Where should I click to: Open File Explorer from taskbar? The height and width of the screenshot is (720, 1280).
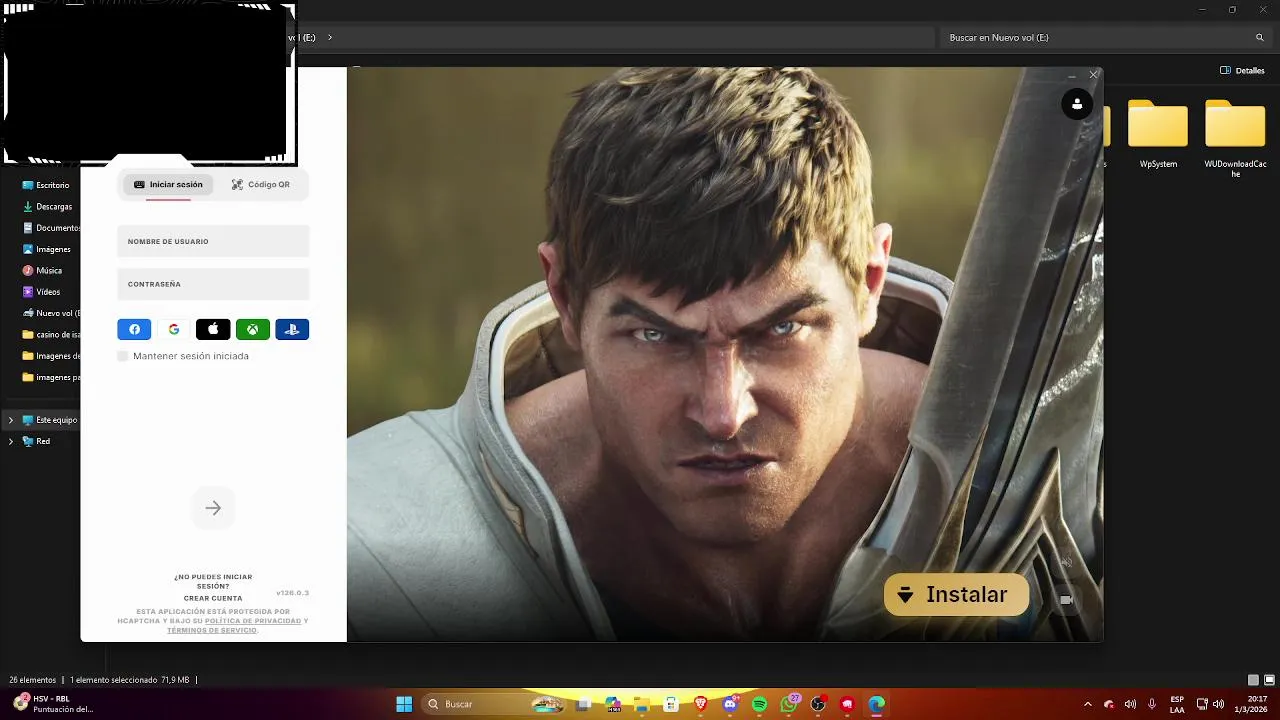click(x=641, y=704)
